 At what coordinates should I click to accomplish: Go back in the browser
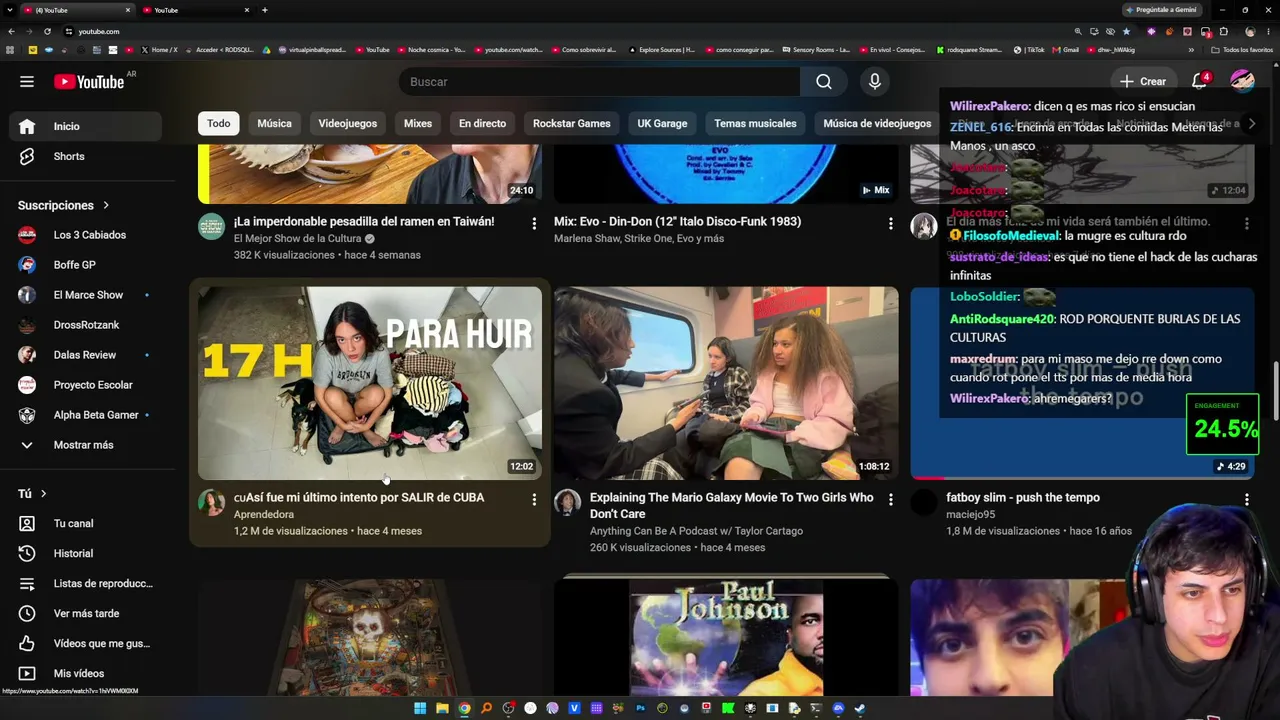point(11,31)
